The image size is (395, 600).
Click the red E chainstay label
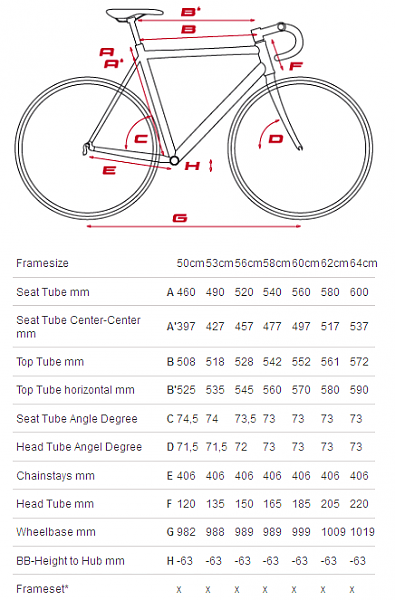tap(109, 170)
